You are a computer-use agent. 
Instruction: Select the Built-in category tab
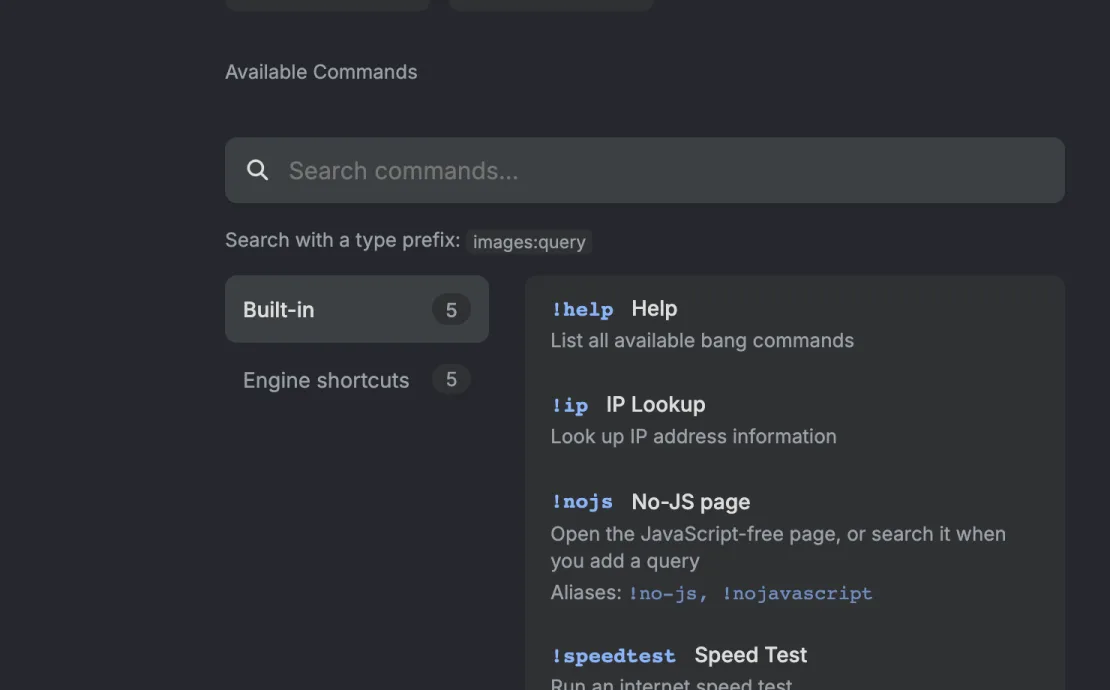(x=357, y=309)
